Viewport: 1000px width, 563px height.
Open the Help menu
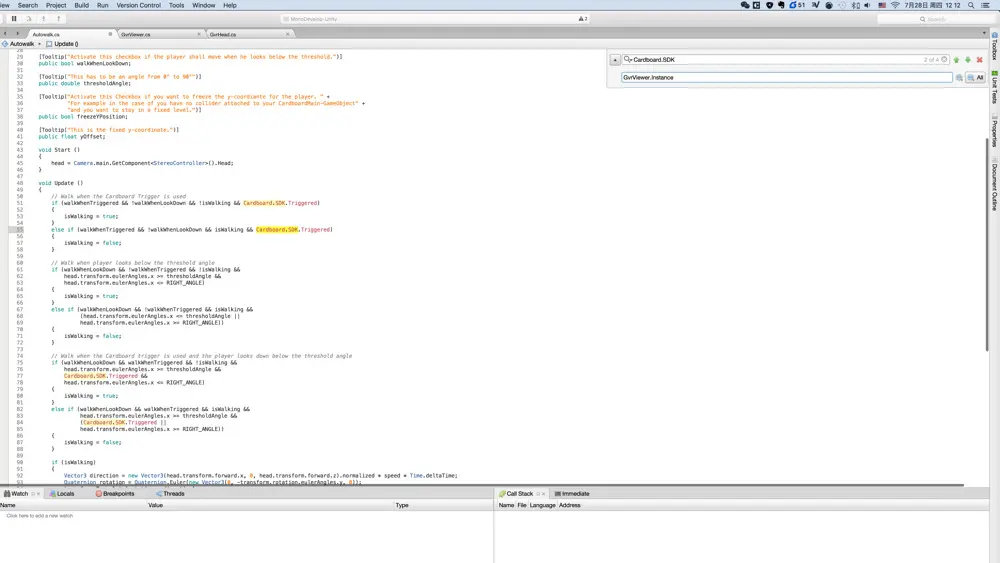[x=230, y=5]
